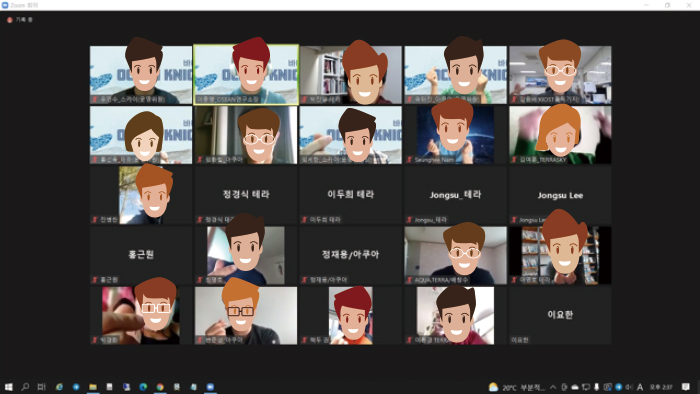
Task: Open Google Chrome from the taskbar
Action: pos(160,387)
